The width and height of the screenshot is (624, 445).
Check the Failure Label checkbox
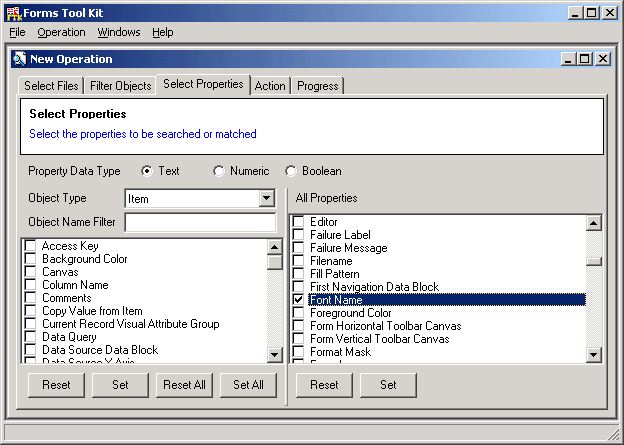coord(298,234)
